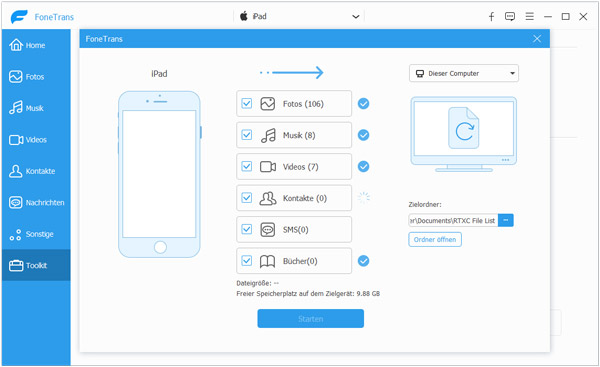Viewport: 600px width, 367px height.
Task: Open Nachrichten in sidebar
Action: (x=36, y=202)
